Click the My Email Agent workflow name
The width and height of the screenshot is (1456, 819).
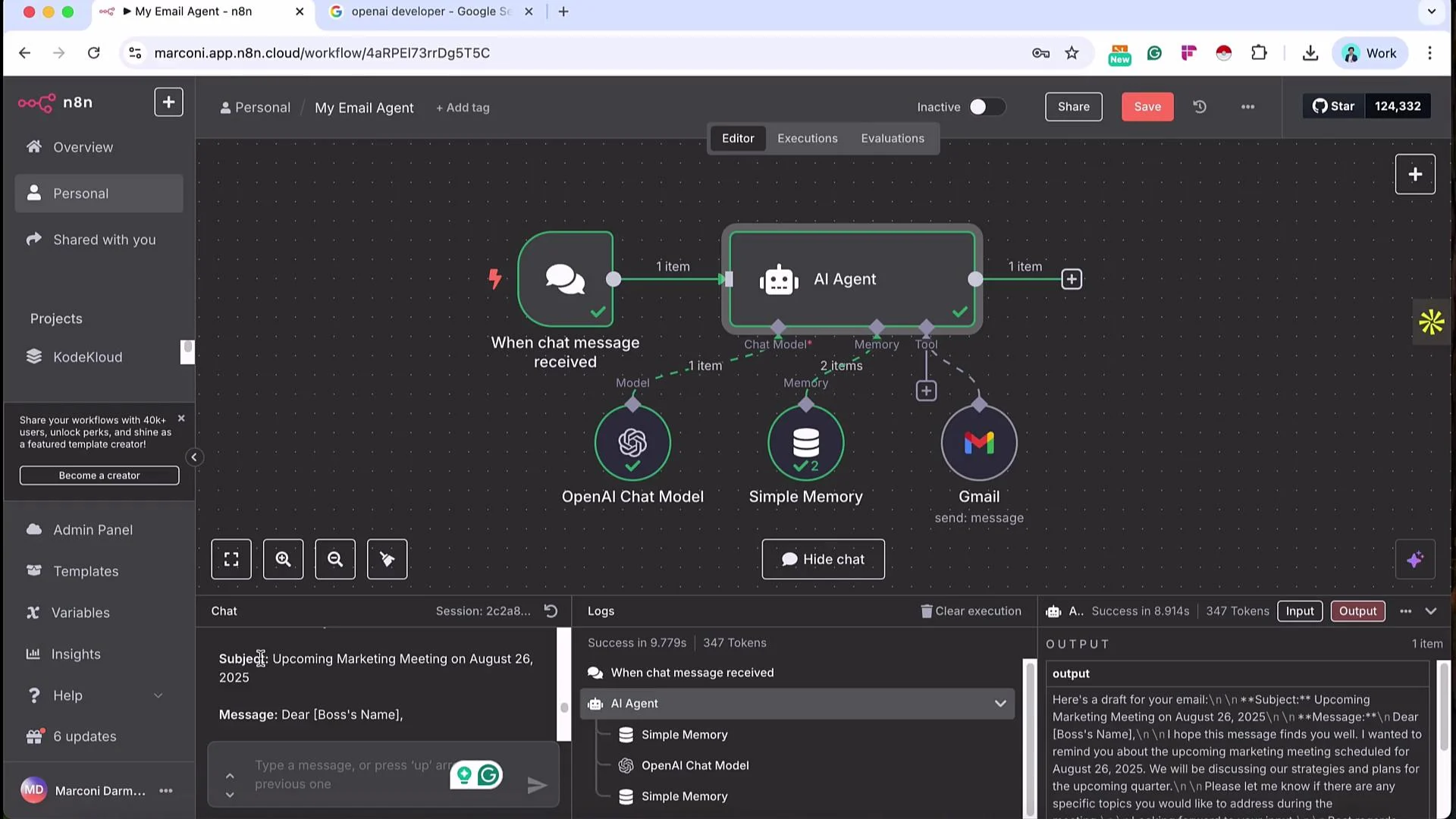coord(364,108)
